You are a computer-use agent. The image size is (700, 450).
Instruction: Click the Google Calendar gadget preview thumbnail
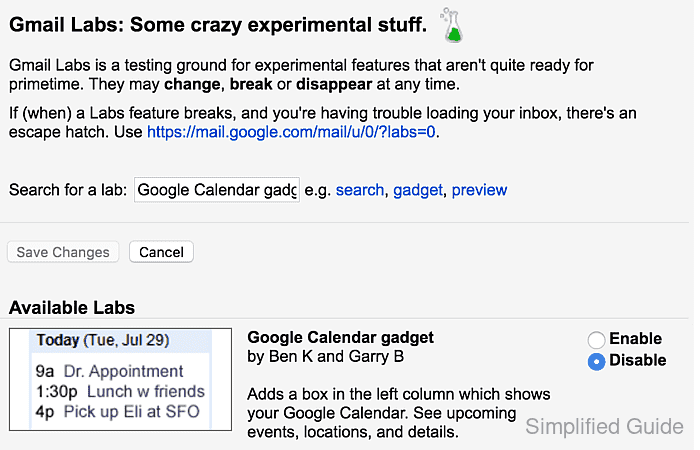(121, 379)
